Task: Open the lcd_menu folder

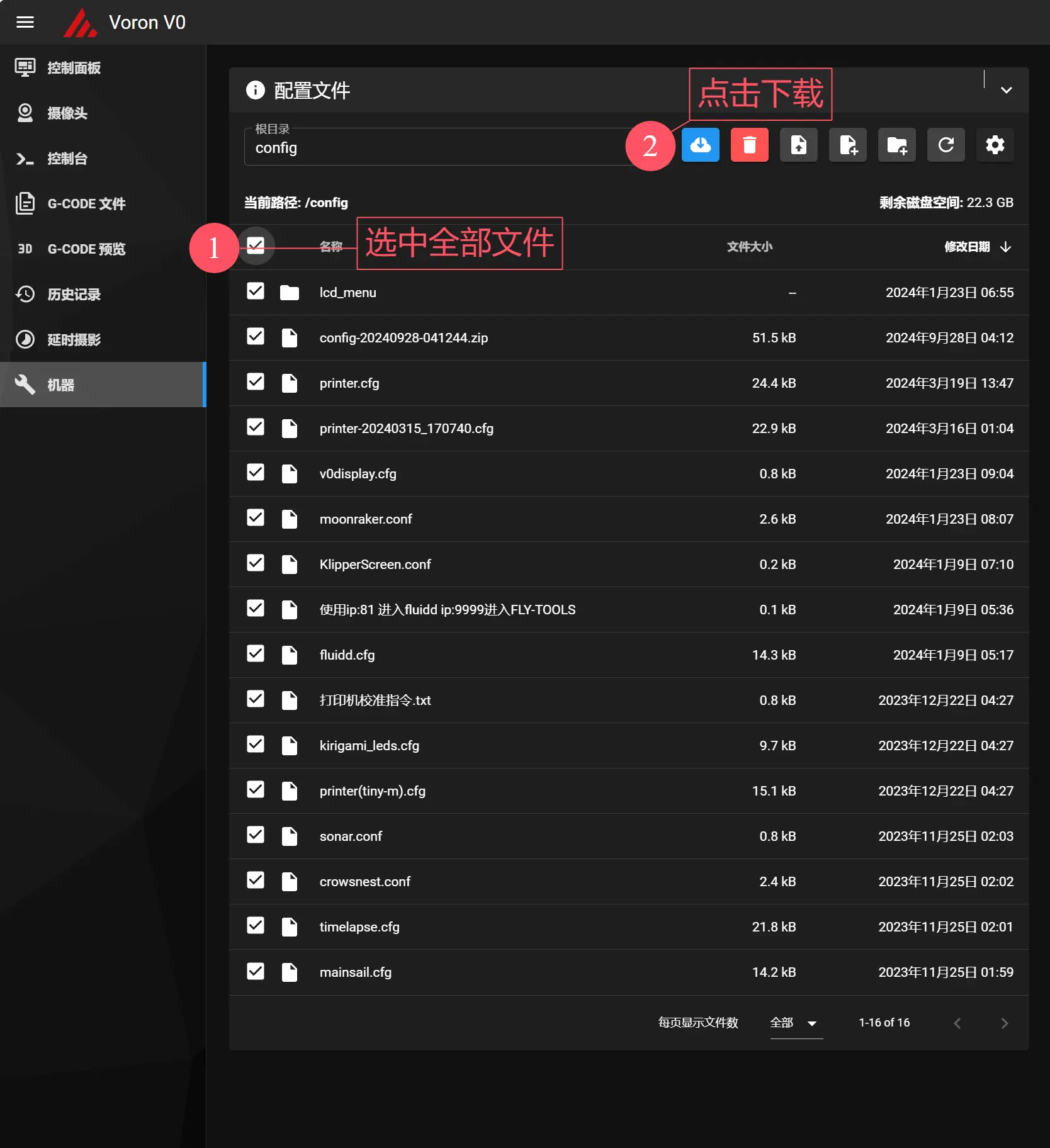Action: tap(347, 293)
